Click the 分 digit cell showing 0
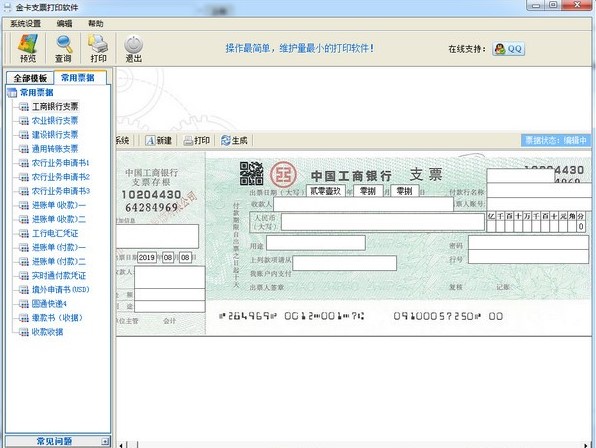 (x=581, y=226)
